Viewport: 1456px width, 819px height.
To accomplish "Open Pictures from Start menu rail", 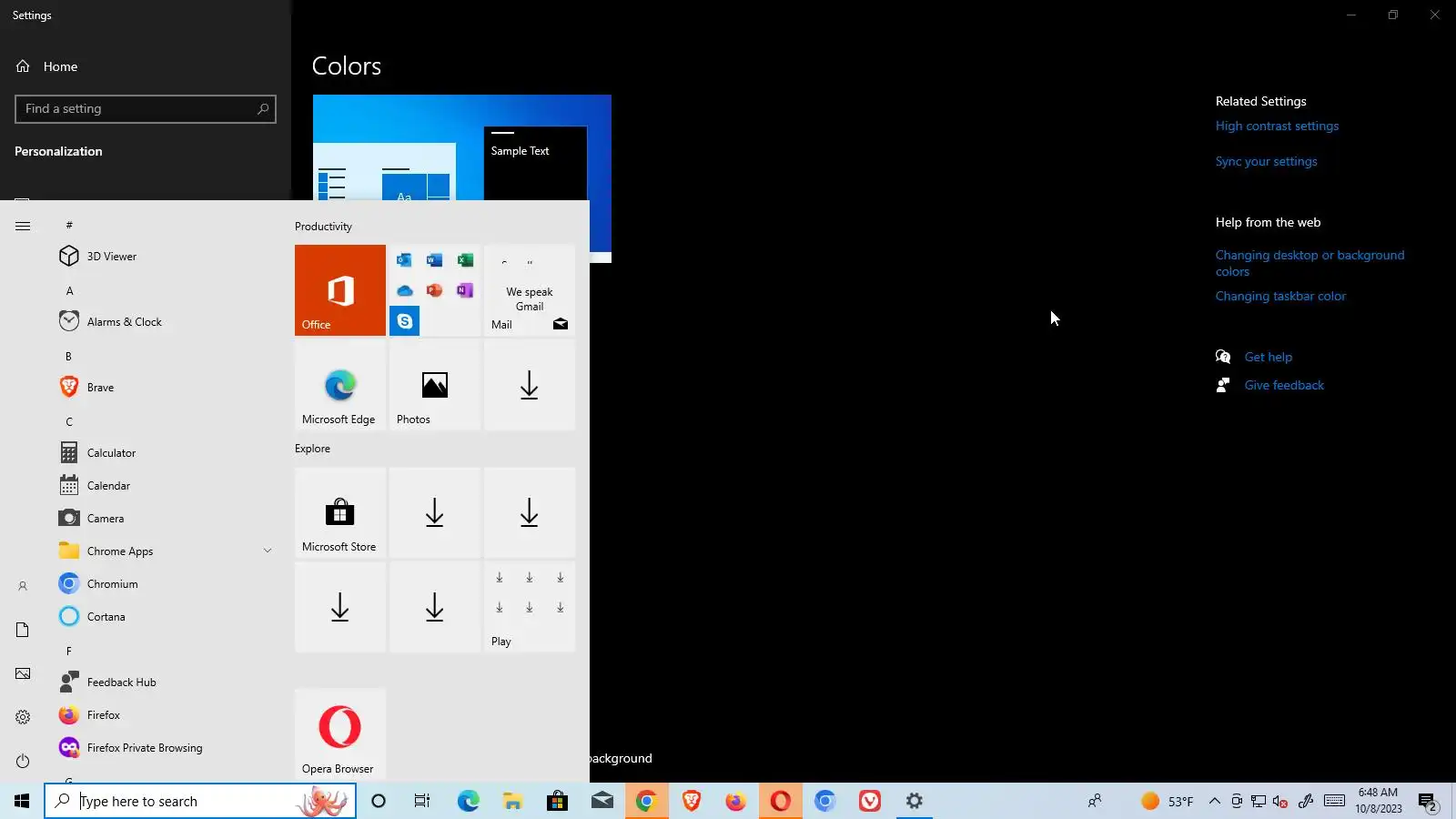I will pos(23,673).
